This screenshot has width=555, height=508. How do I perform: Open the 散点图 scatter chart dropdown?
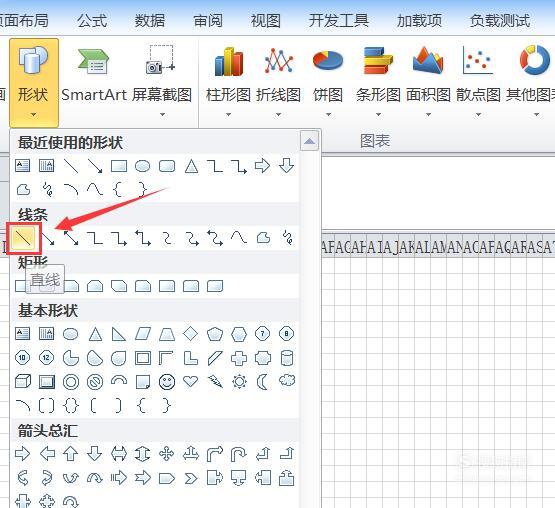478,81
